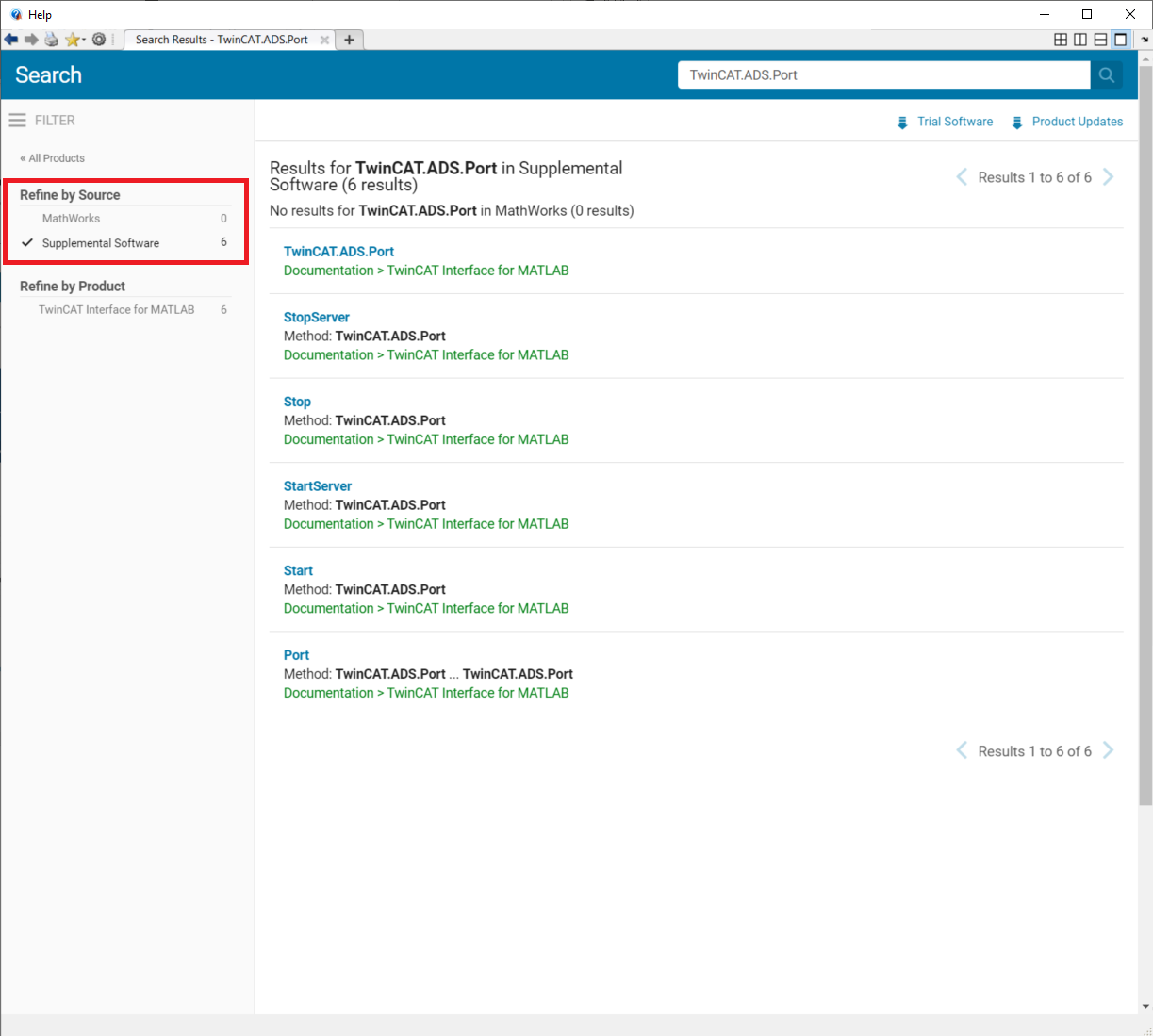Viewport: 1153px width, 1036px height.
Task: Split tabs left and right
Action: point(1080,40)
